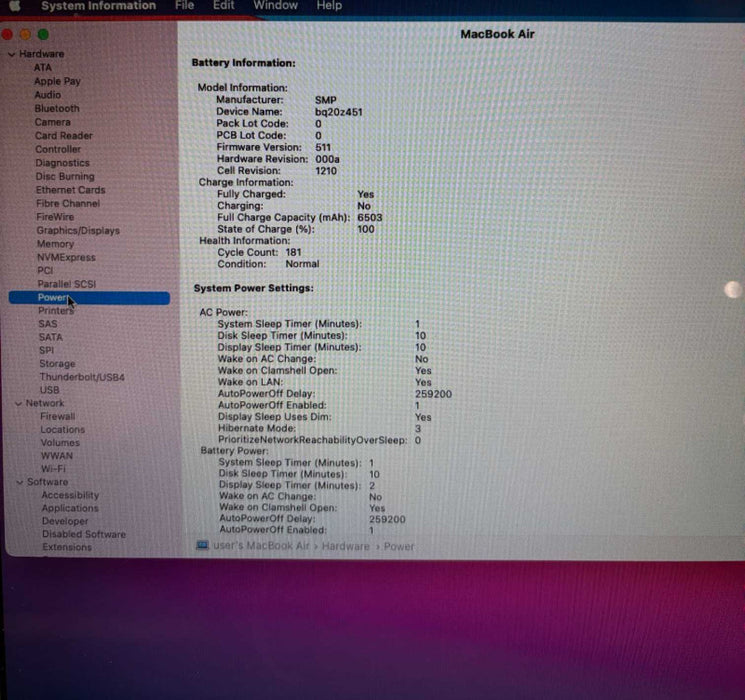Screen dimensions: 745x700
Task: Select WWAN under Network
Action: coord(57,456)
